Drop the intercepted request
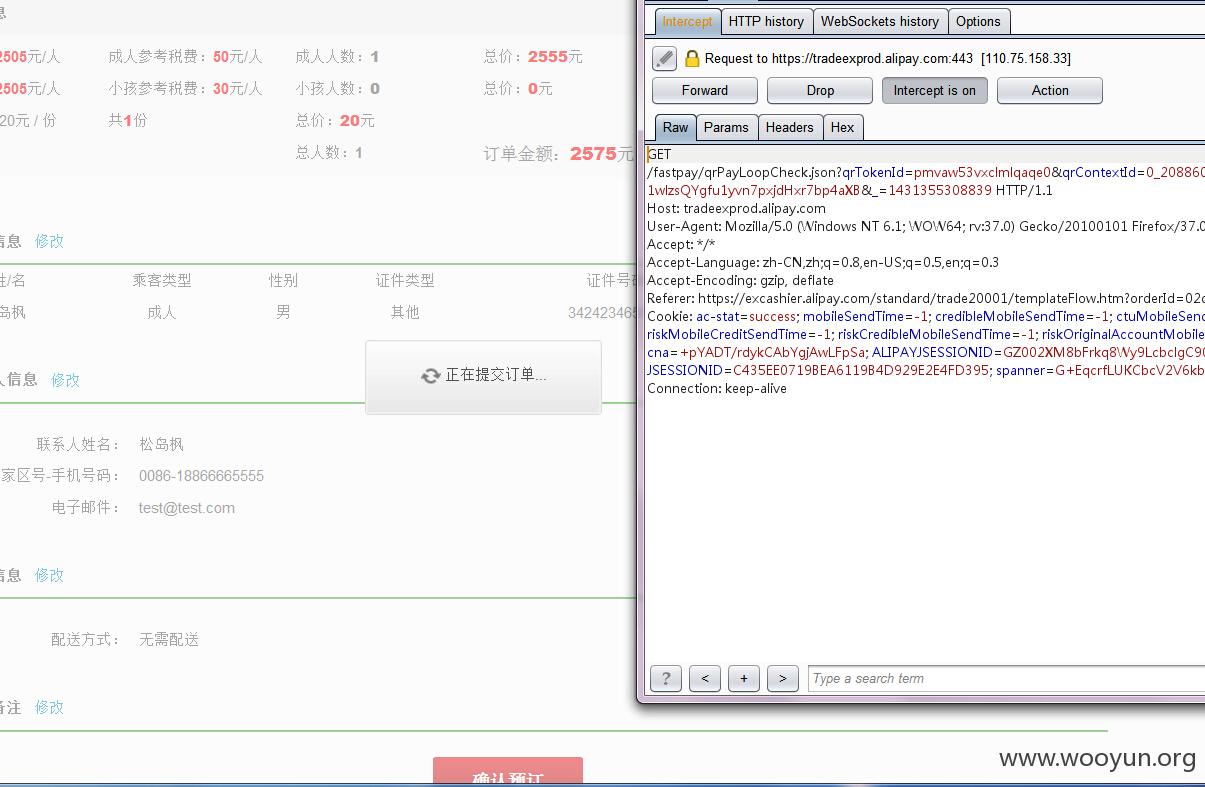1205x787 pixels. click(820, 90)
